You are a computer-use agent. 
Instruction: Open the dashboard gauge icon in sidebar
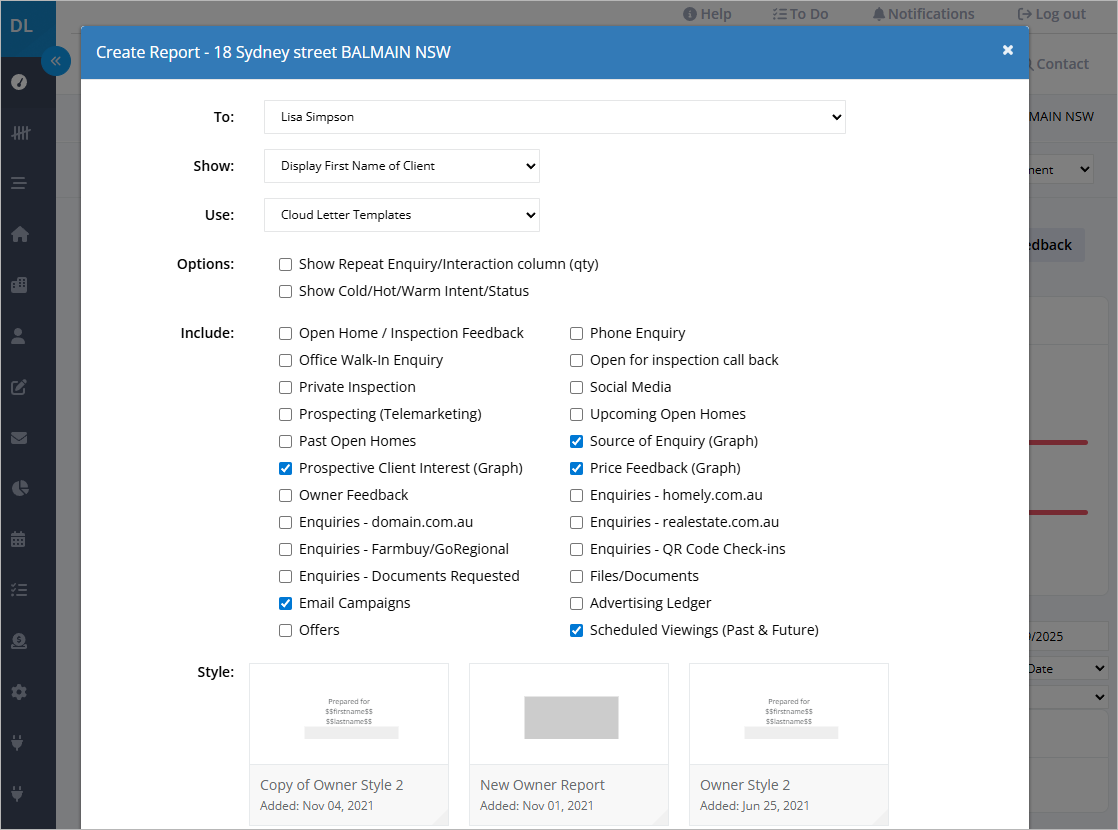(x=19, y=82)
